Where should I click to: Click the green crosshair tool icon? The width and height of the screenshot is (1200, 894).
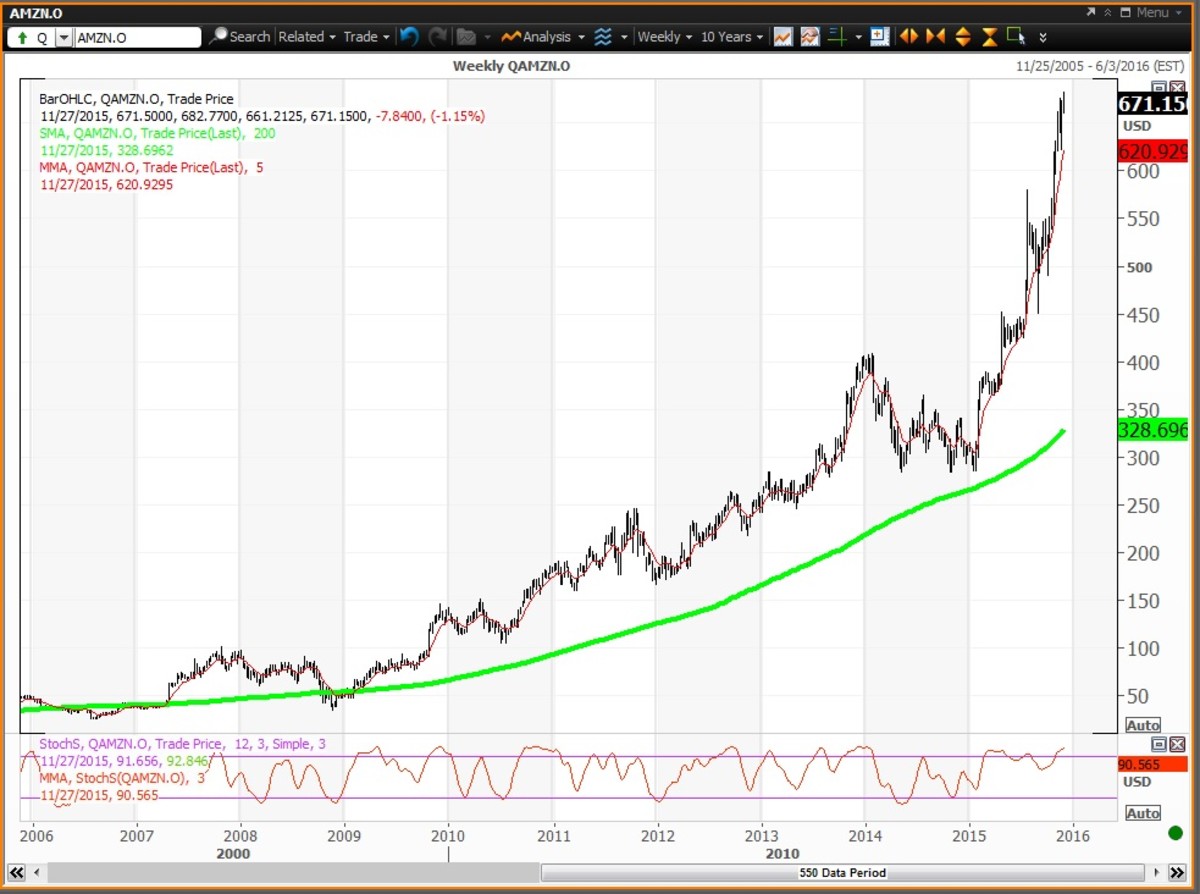pos(838,37)
